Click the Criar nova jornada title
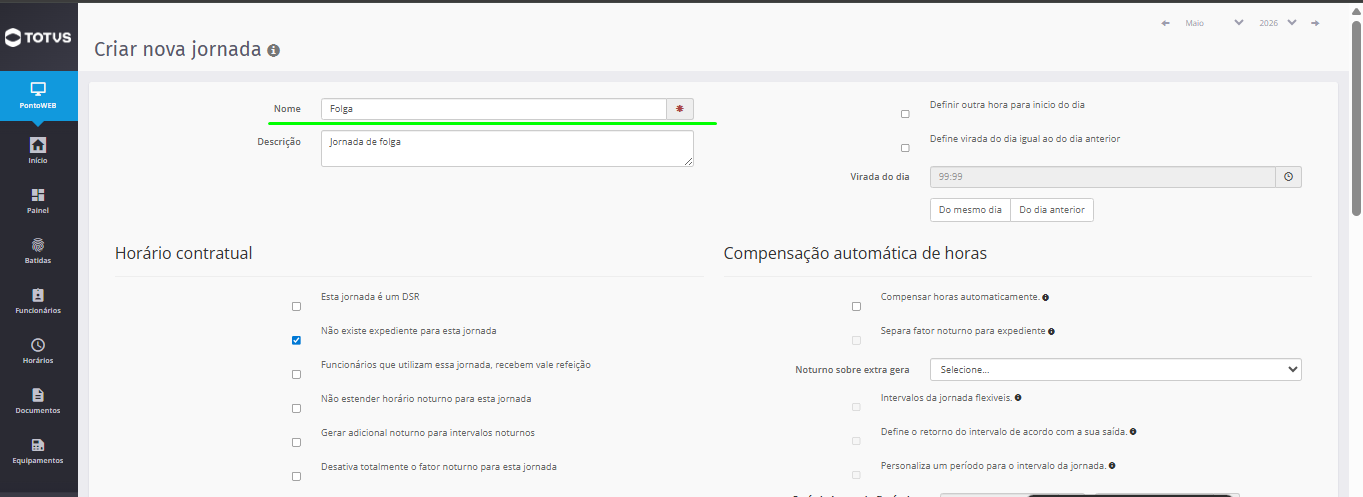 pyautogui.click(x=177, y=49)
